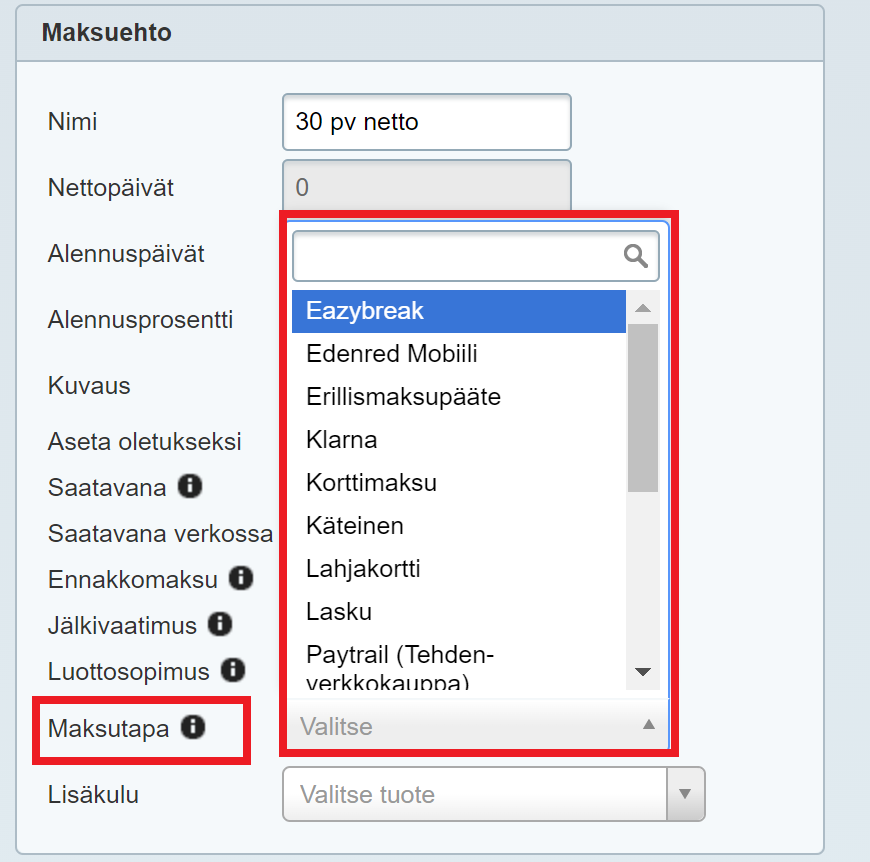Image resolution: width=870 pixels, height=862 pixels.
Task: Click info icon next to Ennakkomaksu
Action: (241, 578)
